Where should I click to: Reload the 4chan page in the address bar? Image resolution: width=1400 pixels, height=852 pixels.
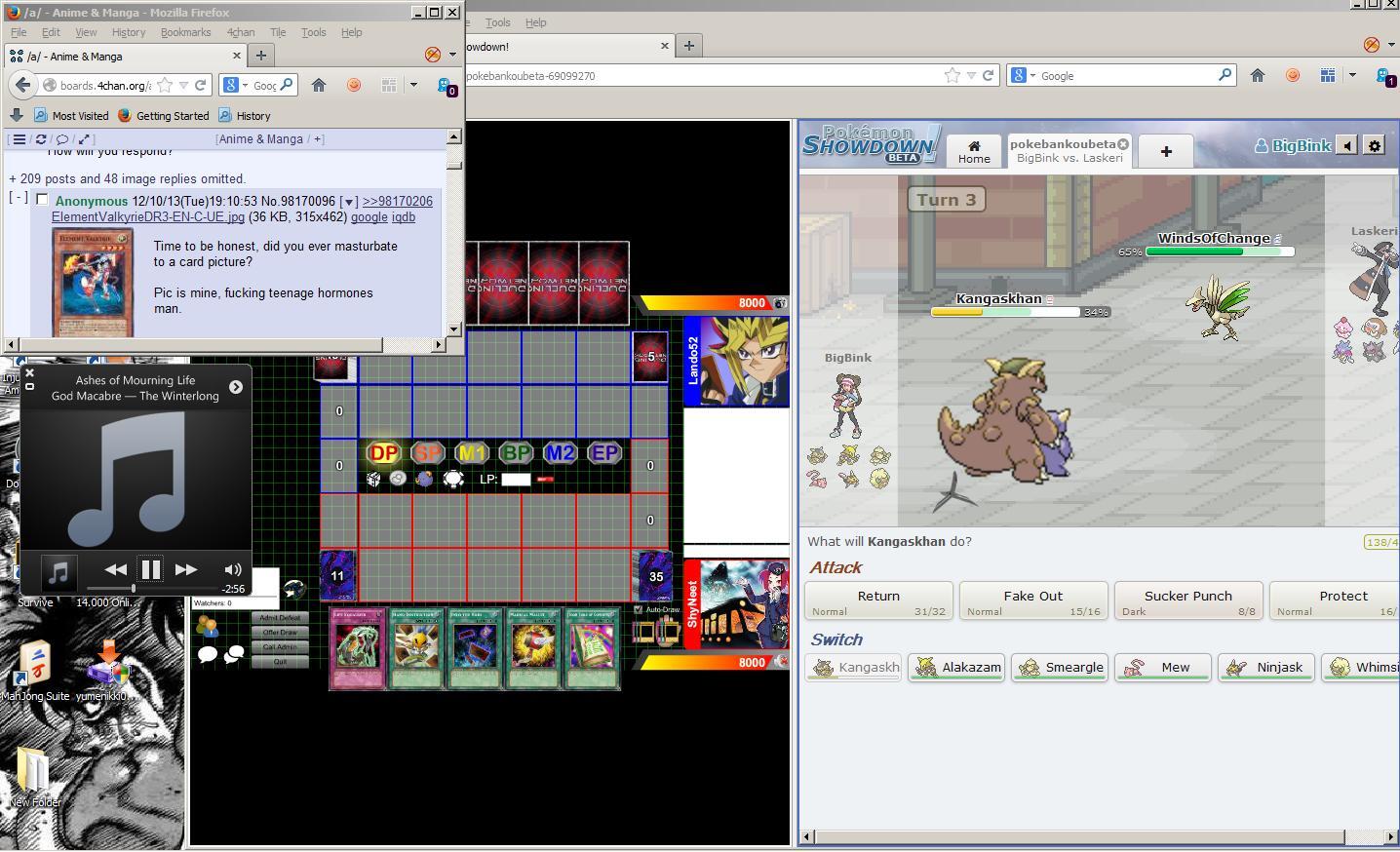[x=200, y=85]
